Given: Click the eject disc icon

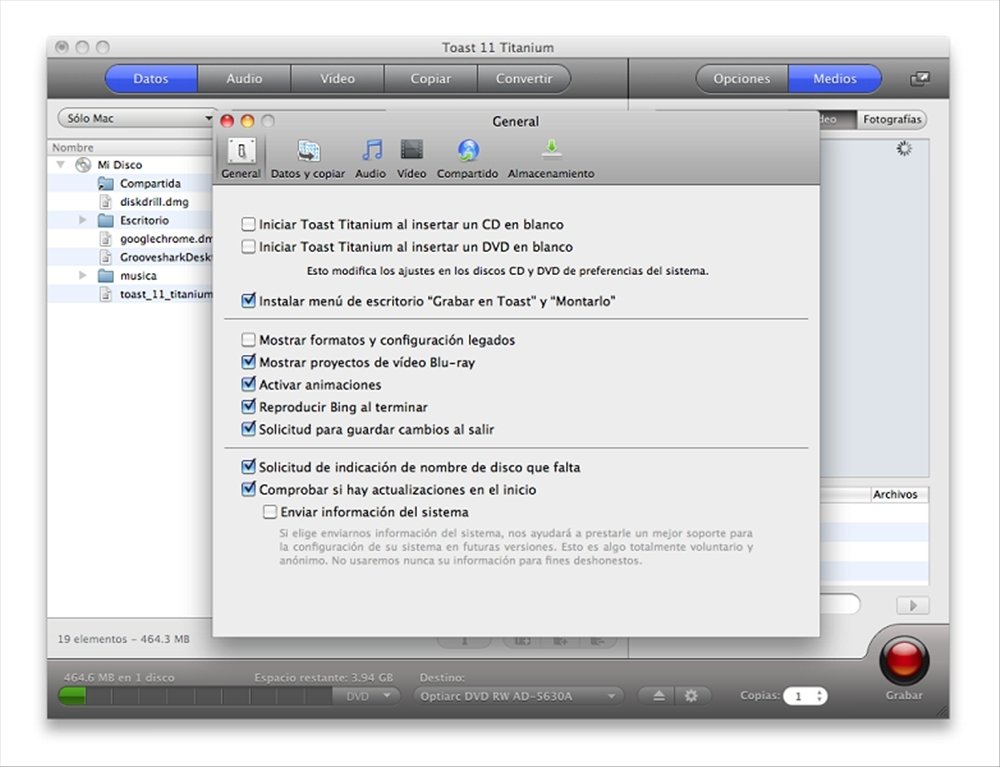Looking at the screenshot, I should 659,696.
